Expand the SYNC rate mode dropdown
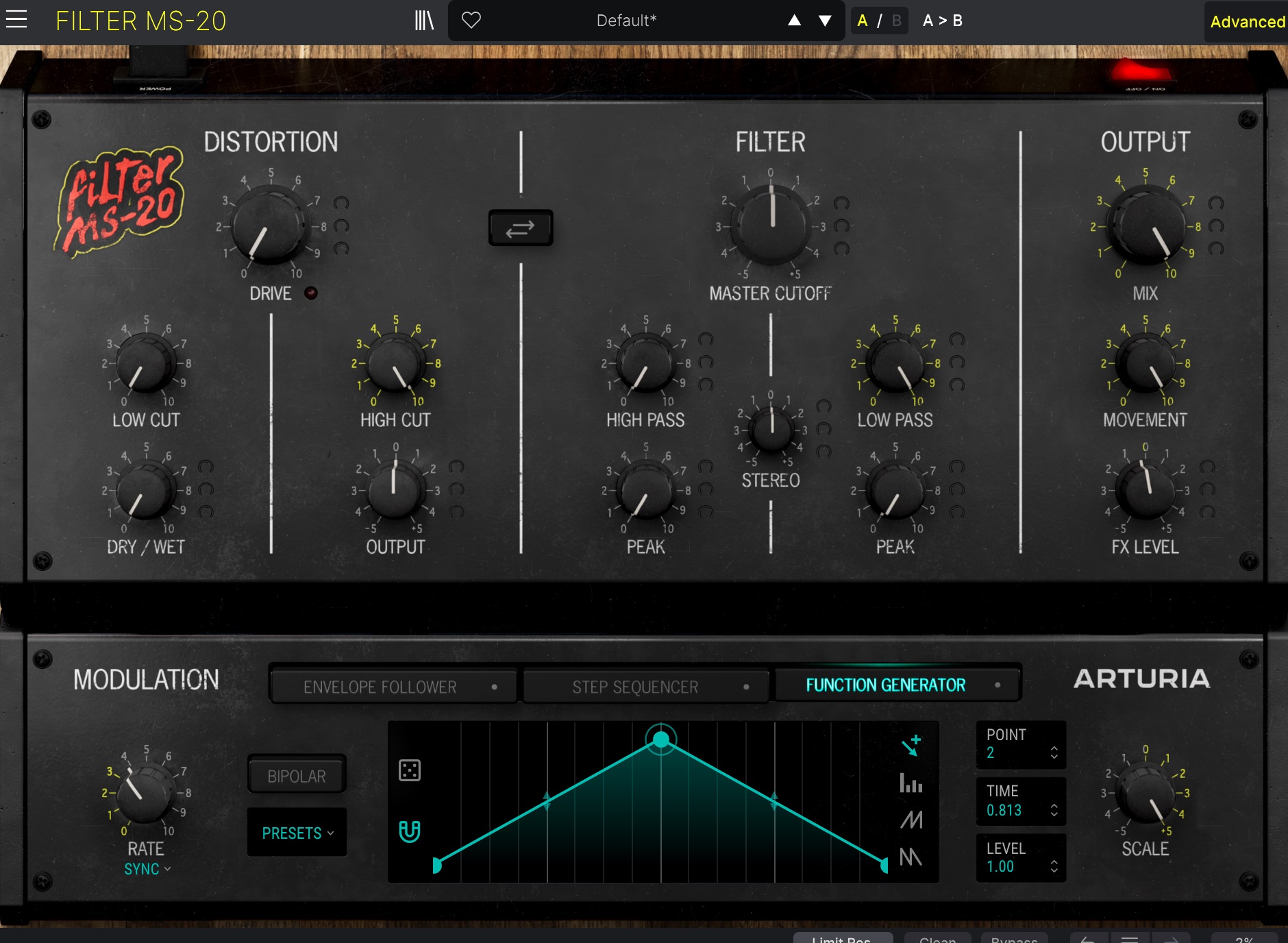Viewport: 1288px width, 943px height. pos(147,869)
